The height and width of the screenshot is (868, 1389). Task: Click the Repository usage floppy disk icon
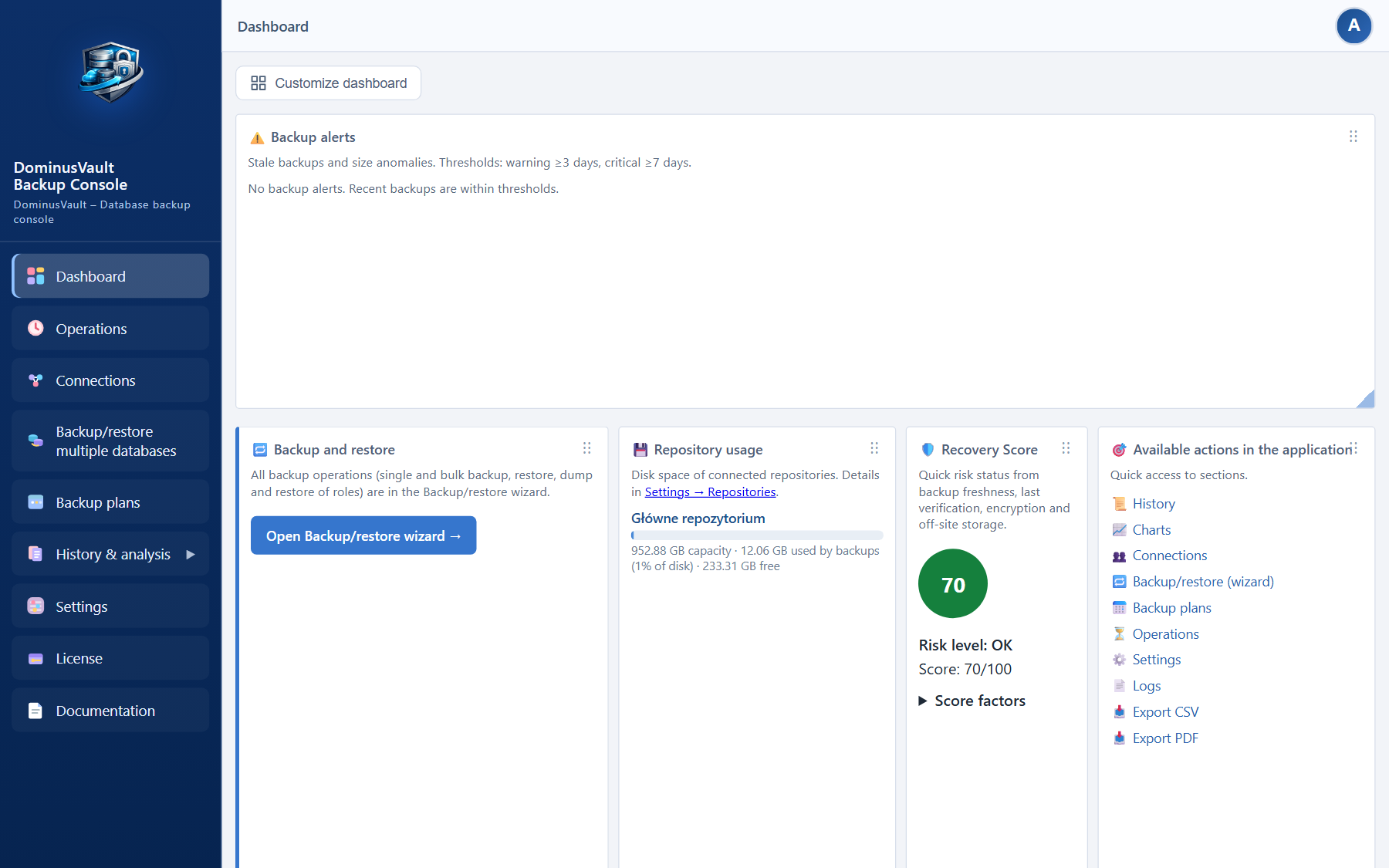640,450
